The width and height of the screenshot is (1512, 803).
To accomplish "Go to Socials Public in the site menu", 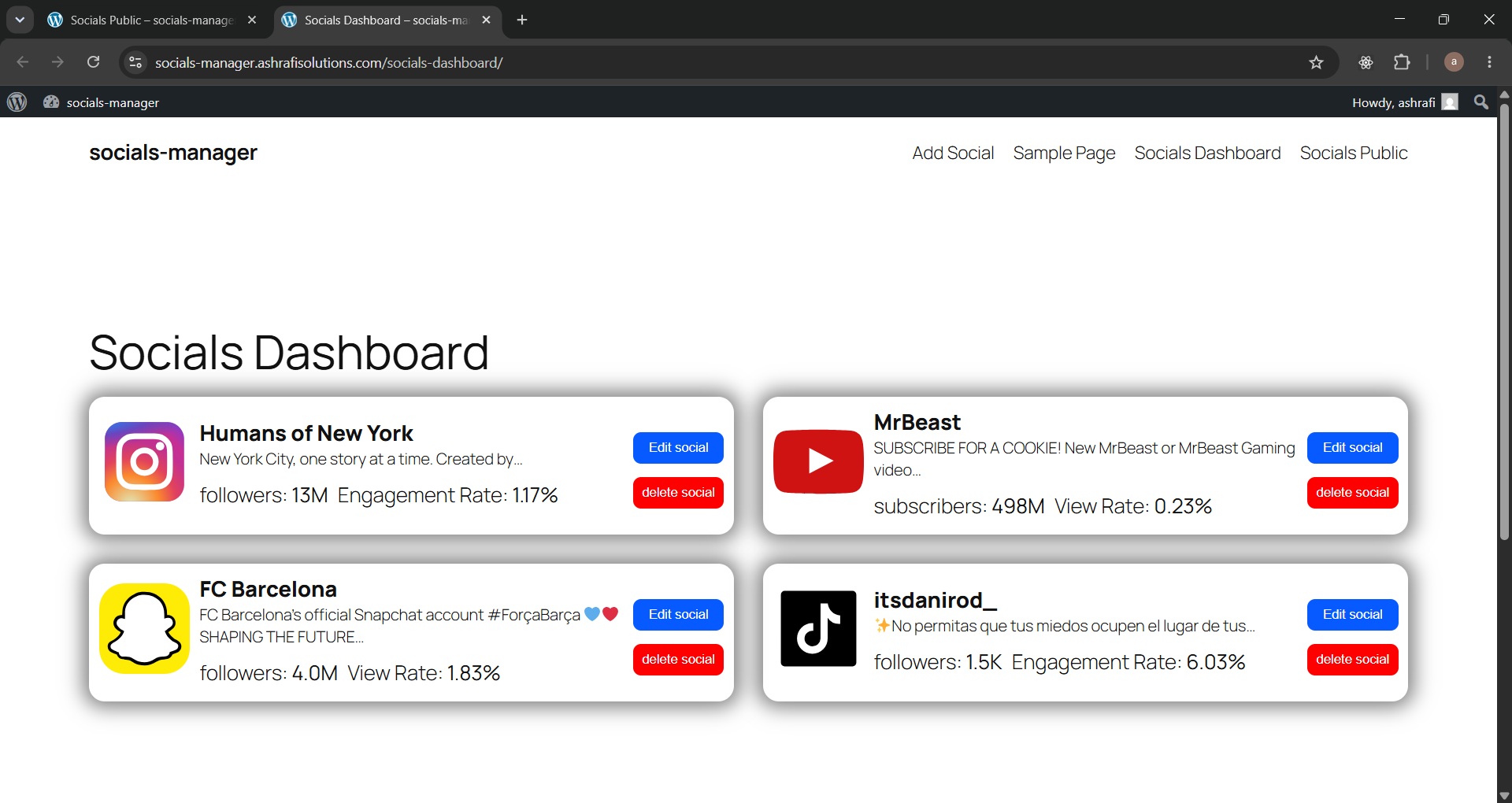I will point(1354,153).
